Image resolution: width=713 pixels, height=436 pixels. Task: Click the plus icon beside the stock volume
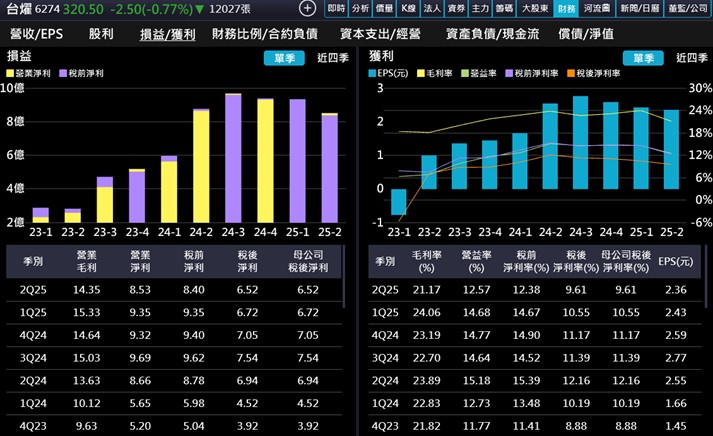(x=308, y=8)
